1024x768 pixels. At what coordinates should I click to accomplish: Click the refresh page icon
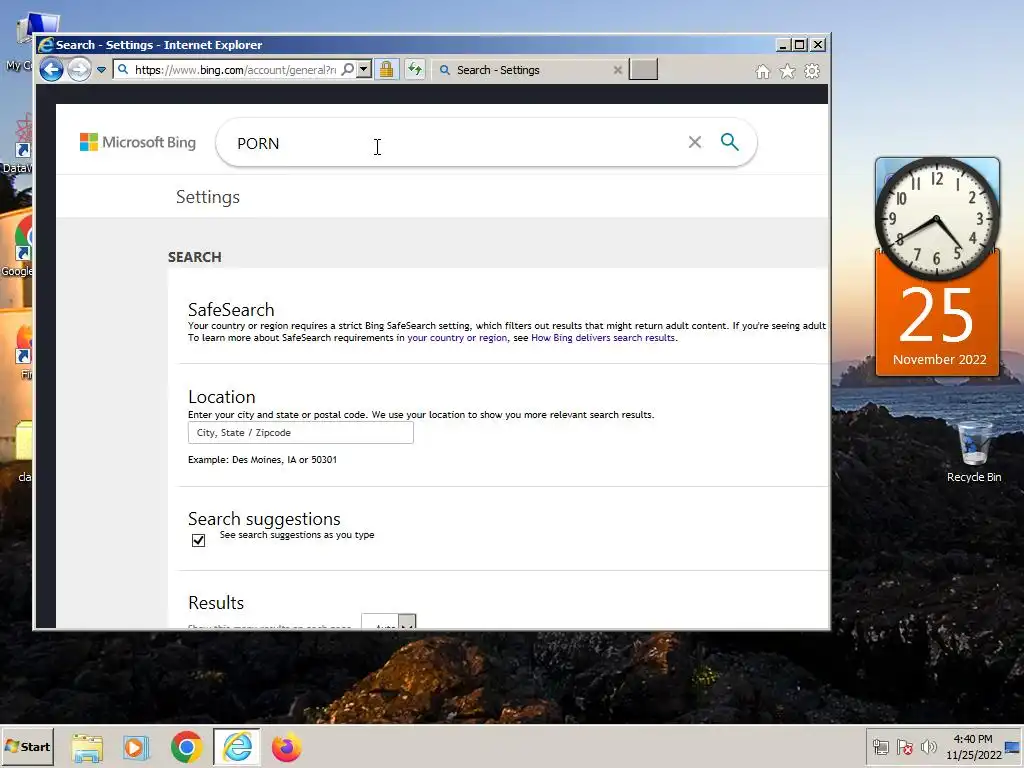click(x=415, y=69)
